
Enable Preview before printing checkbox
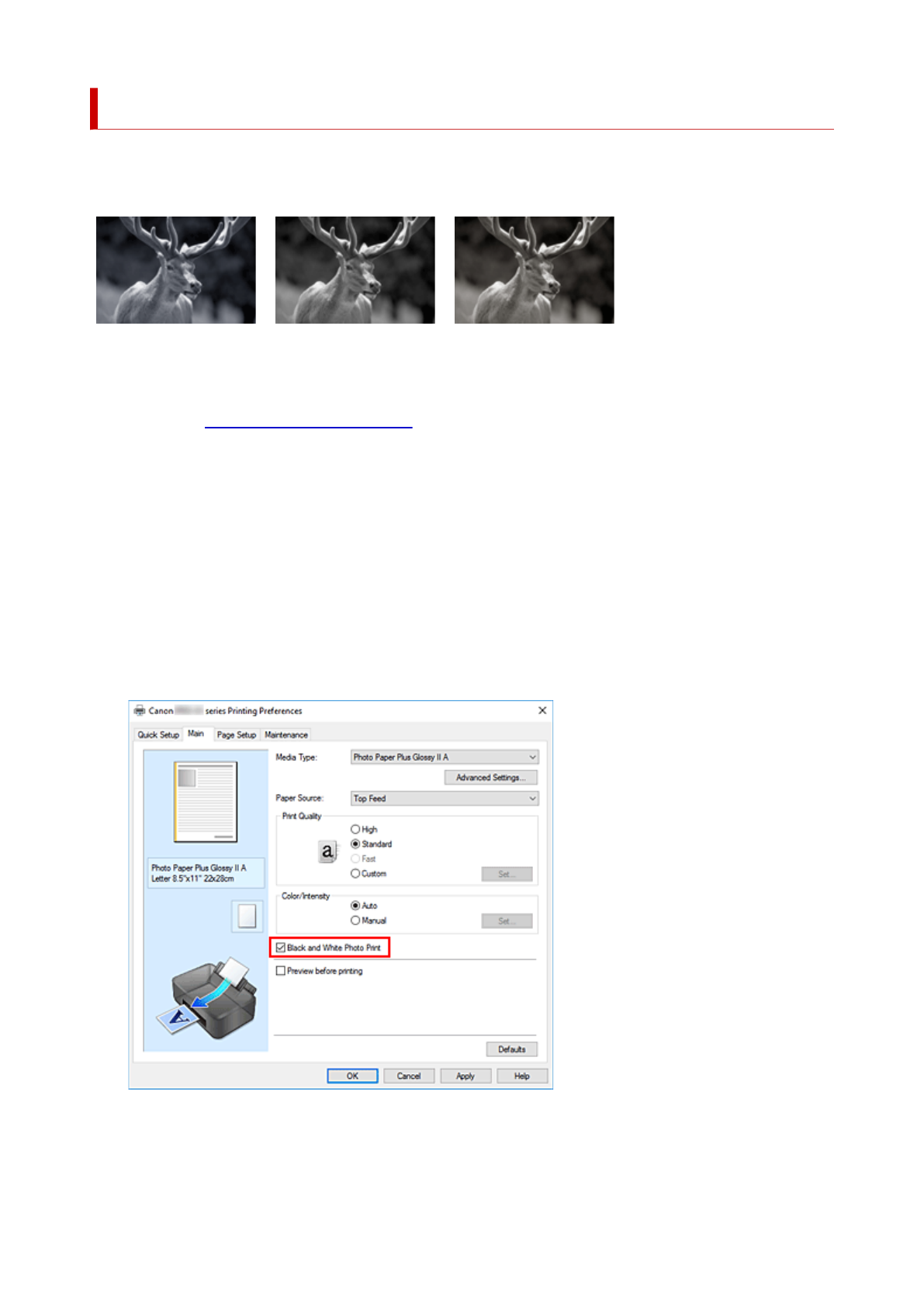click(x=281, y=971)
